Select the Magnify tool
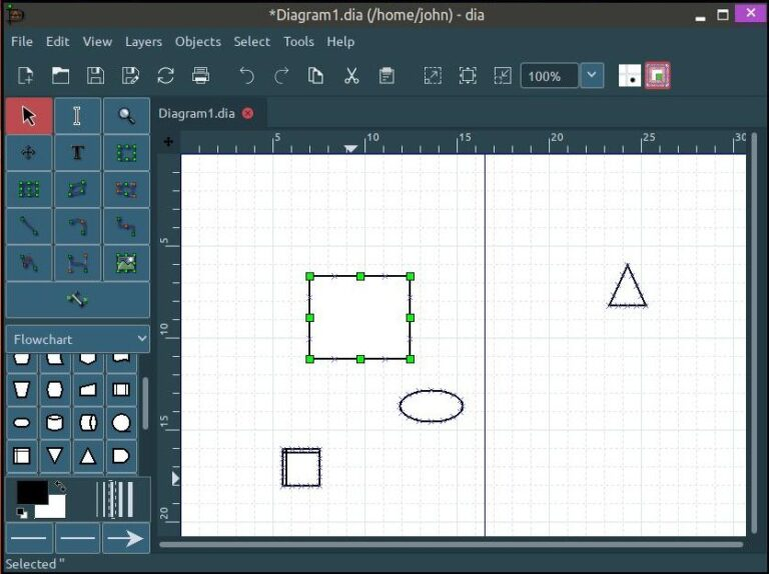This screenshot has height=574, width=769. 127,116
